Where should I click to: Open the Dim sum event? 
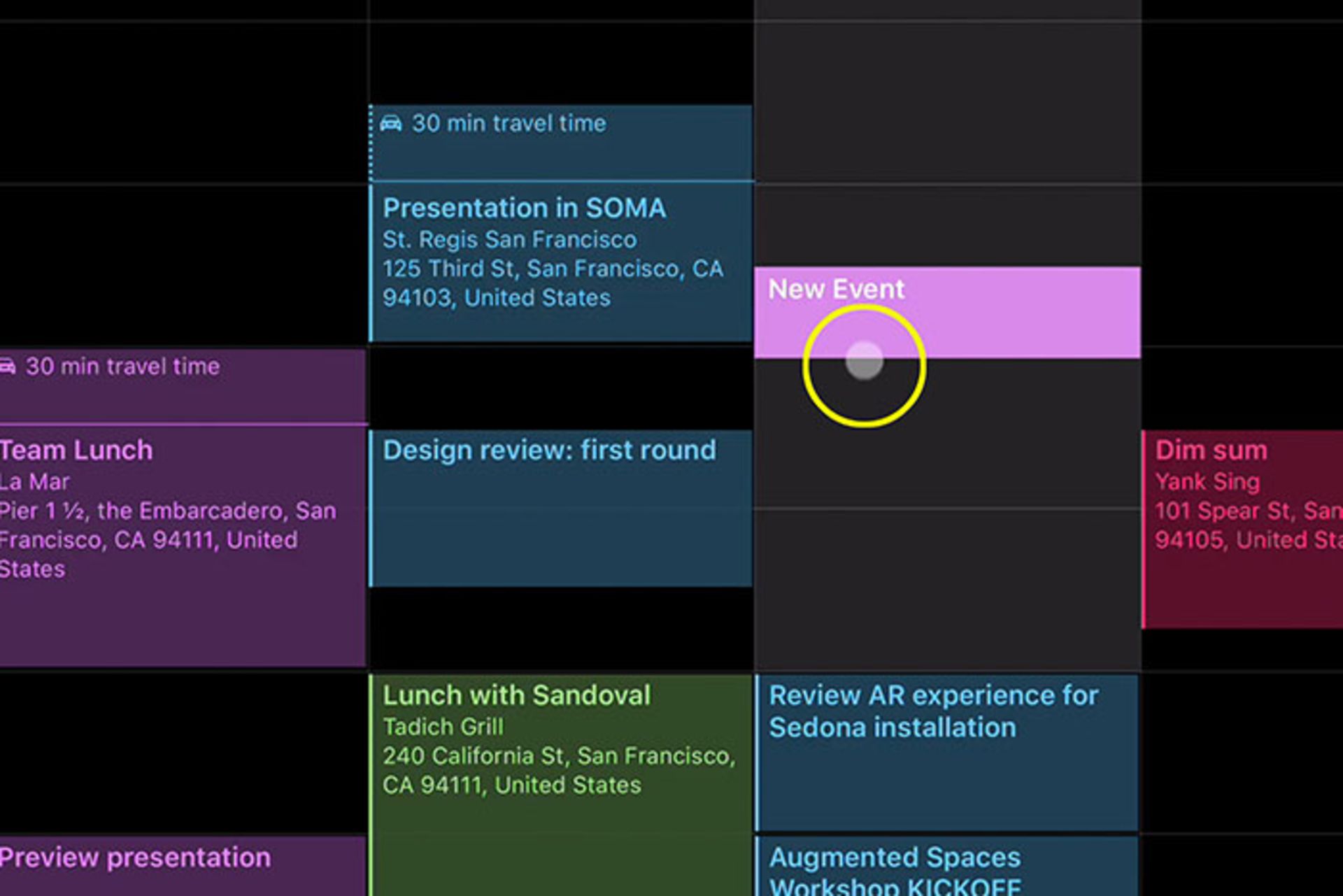tap(1242, 529)
